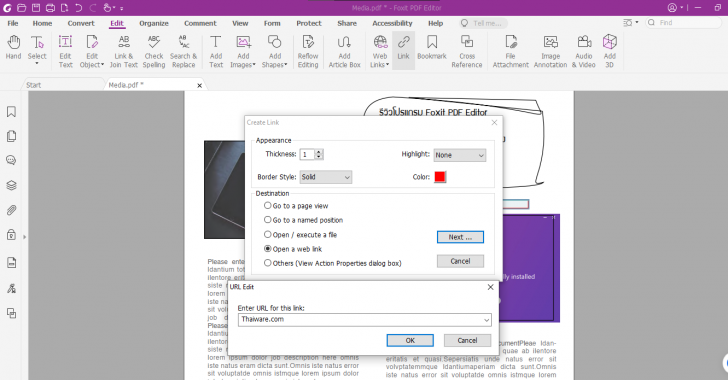The height and width of the screenshot is (380, 728).
Task: Expand the Select tool dropdown arrow
Action: tap(37, 64)
